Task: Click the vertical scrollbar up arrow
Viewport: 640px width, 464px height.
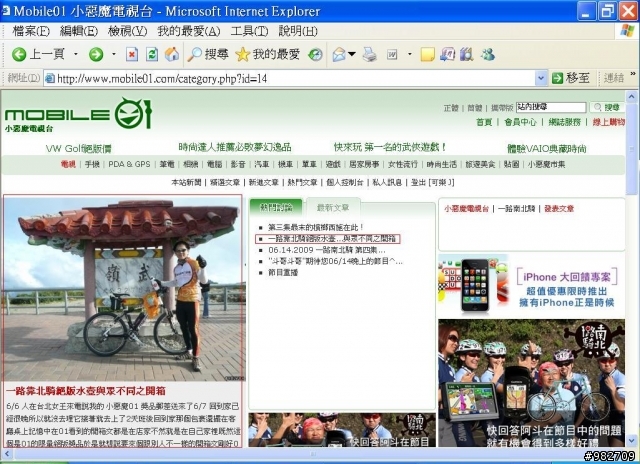Action: [x=632, y=97]
